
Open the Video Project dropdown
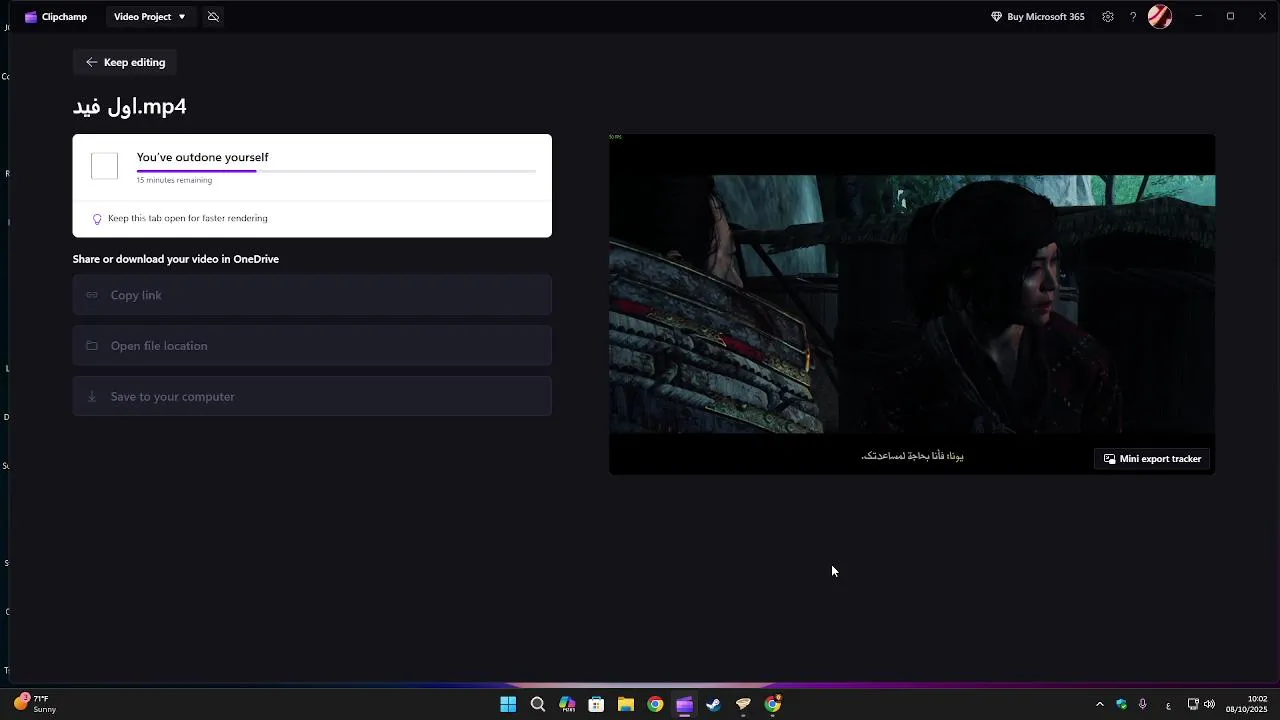(x=149, y=17)
